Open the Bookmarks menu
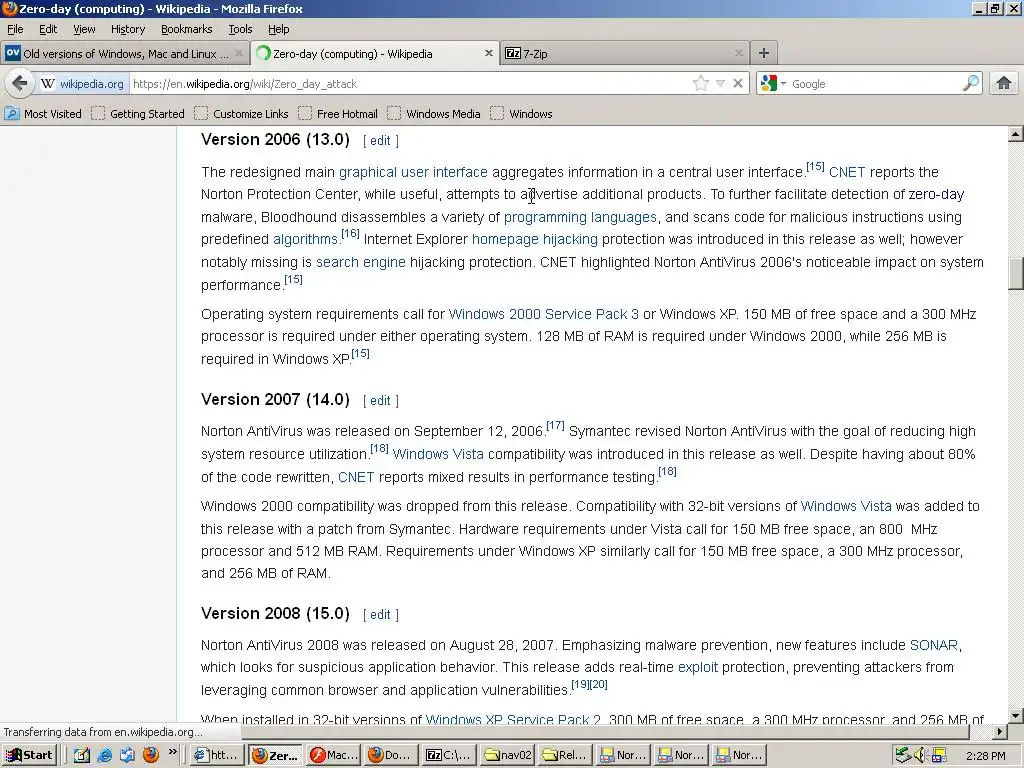 187,29
